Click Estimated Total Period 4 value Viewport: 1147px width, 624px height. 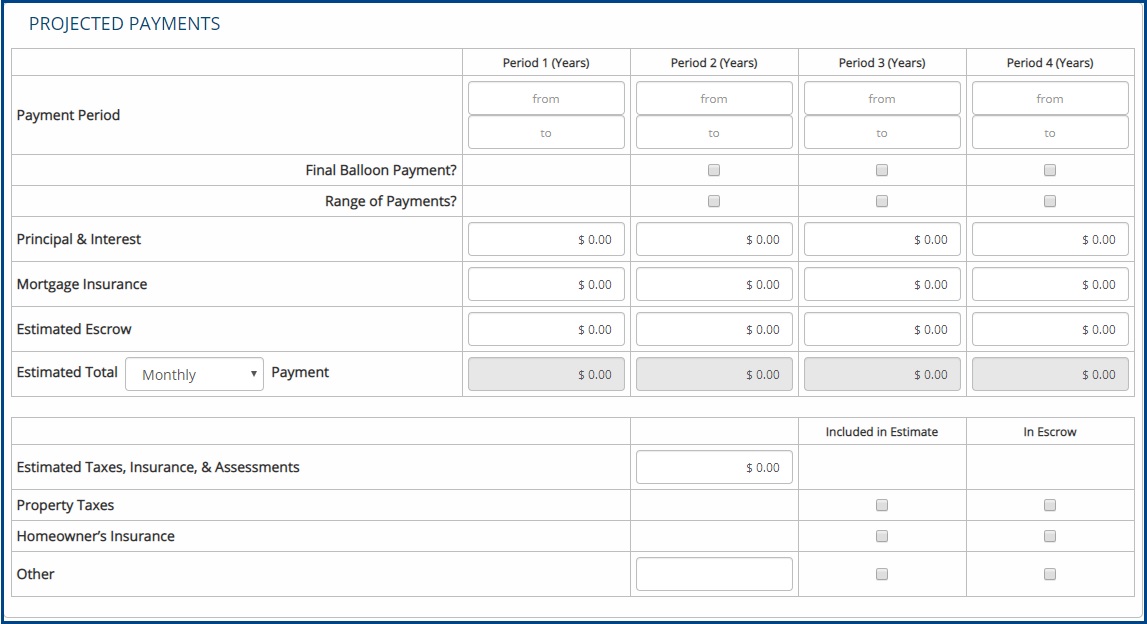tap(1050, 374)
